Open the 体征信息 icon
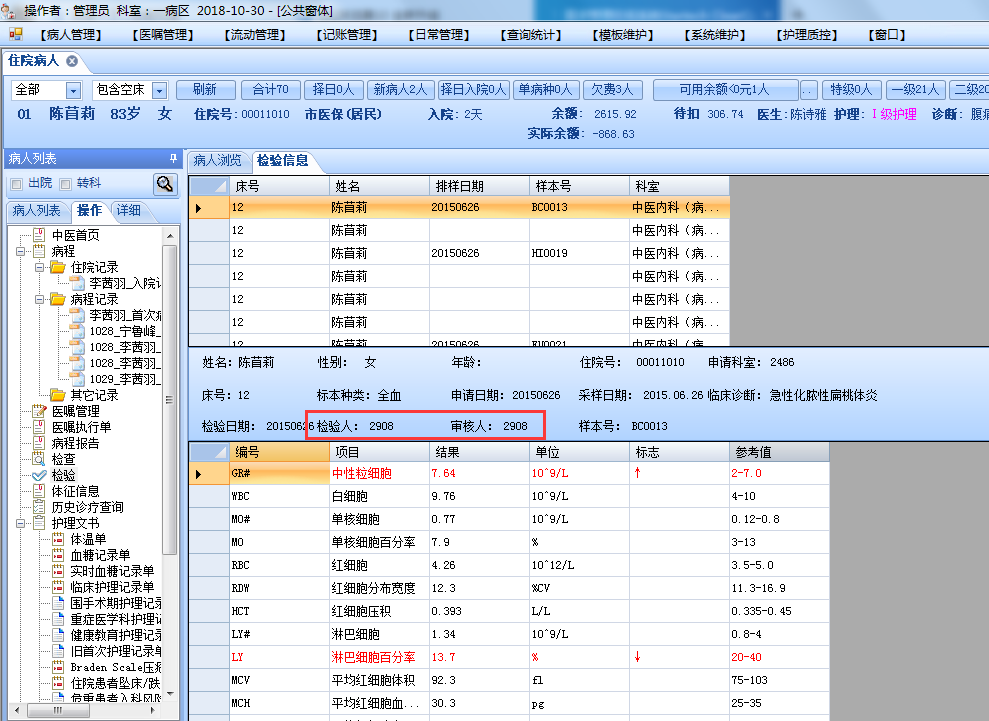The image size is (989, 721). (39, 491)
